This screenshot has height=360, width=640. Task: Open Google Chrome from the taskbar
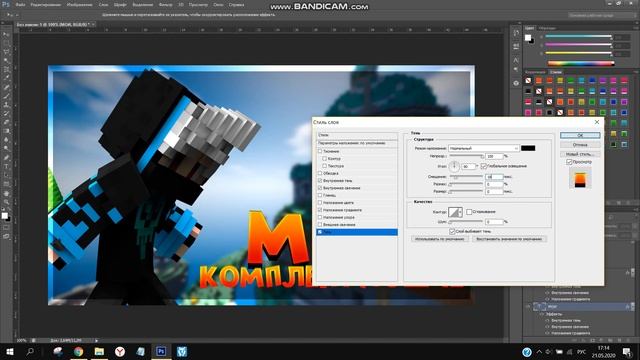(78, 351)
